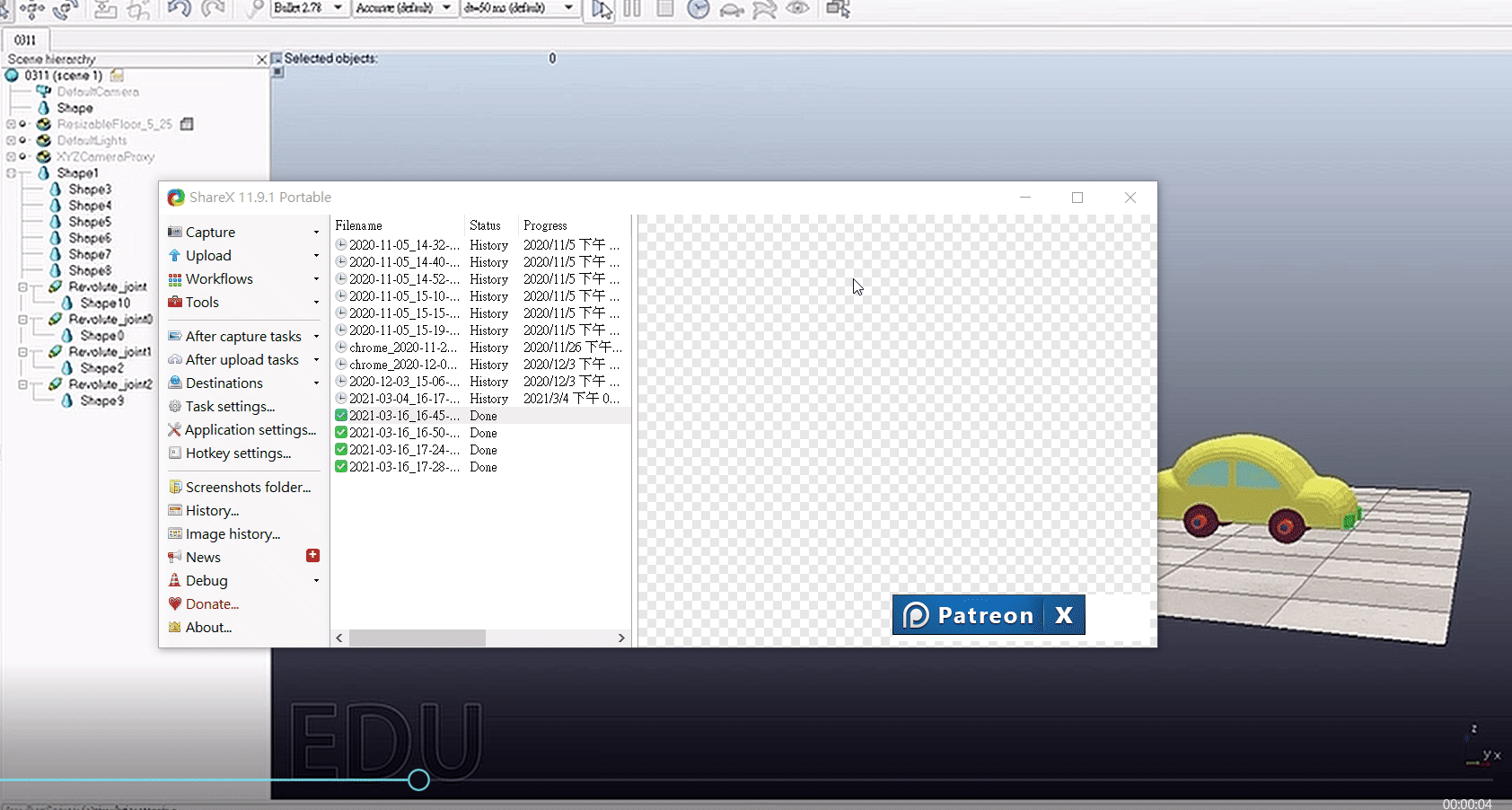Click the DefaultCamera icon in scene hierarchy
Viewport: 1512px width, 810px height.
(43, 92)
